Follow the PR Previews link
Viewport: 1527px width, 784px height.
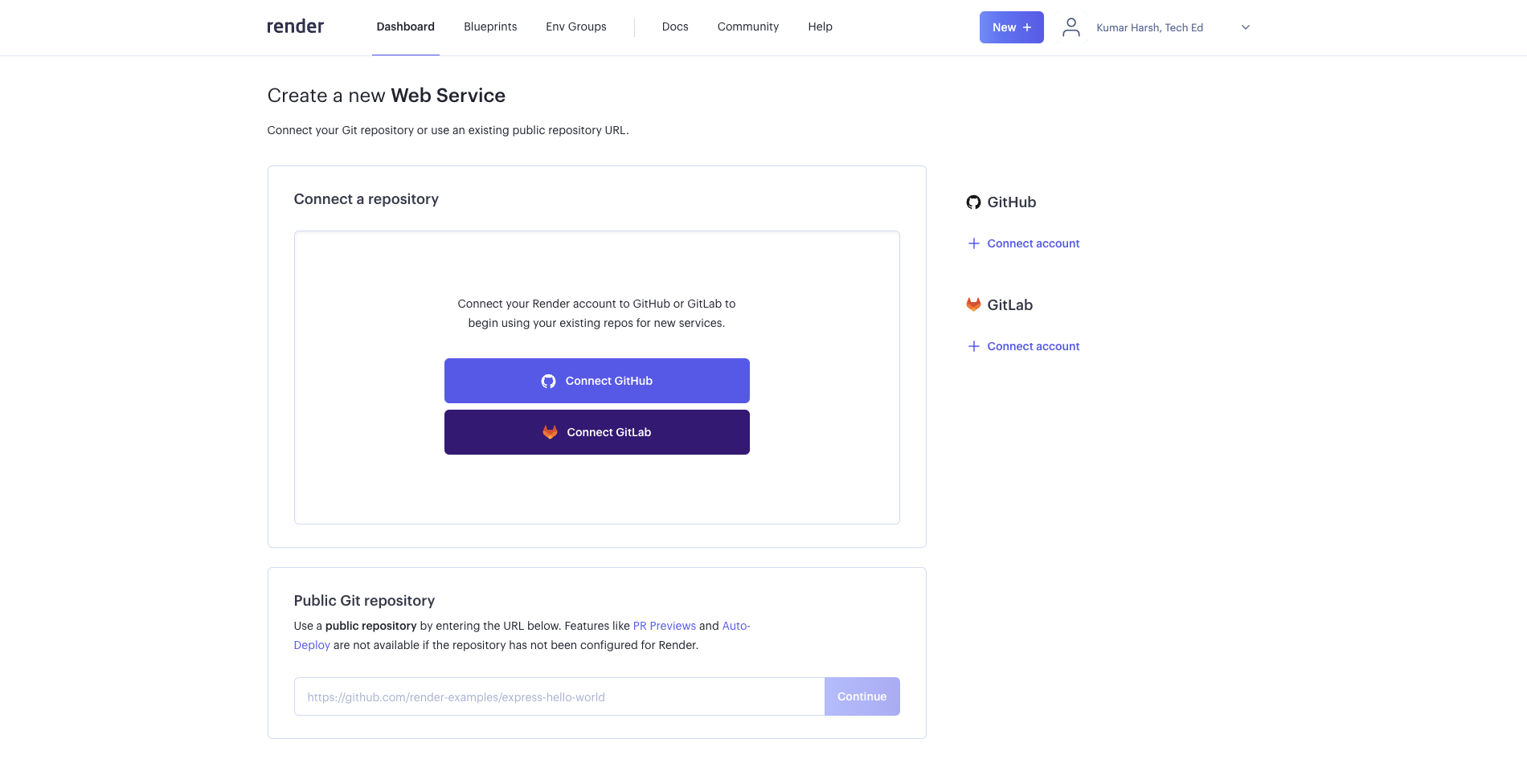(x=664, y=626)
